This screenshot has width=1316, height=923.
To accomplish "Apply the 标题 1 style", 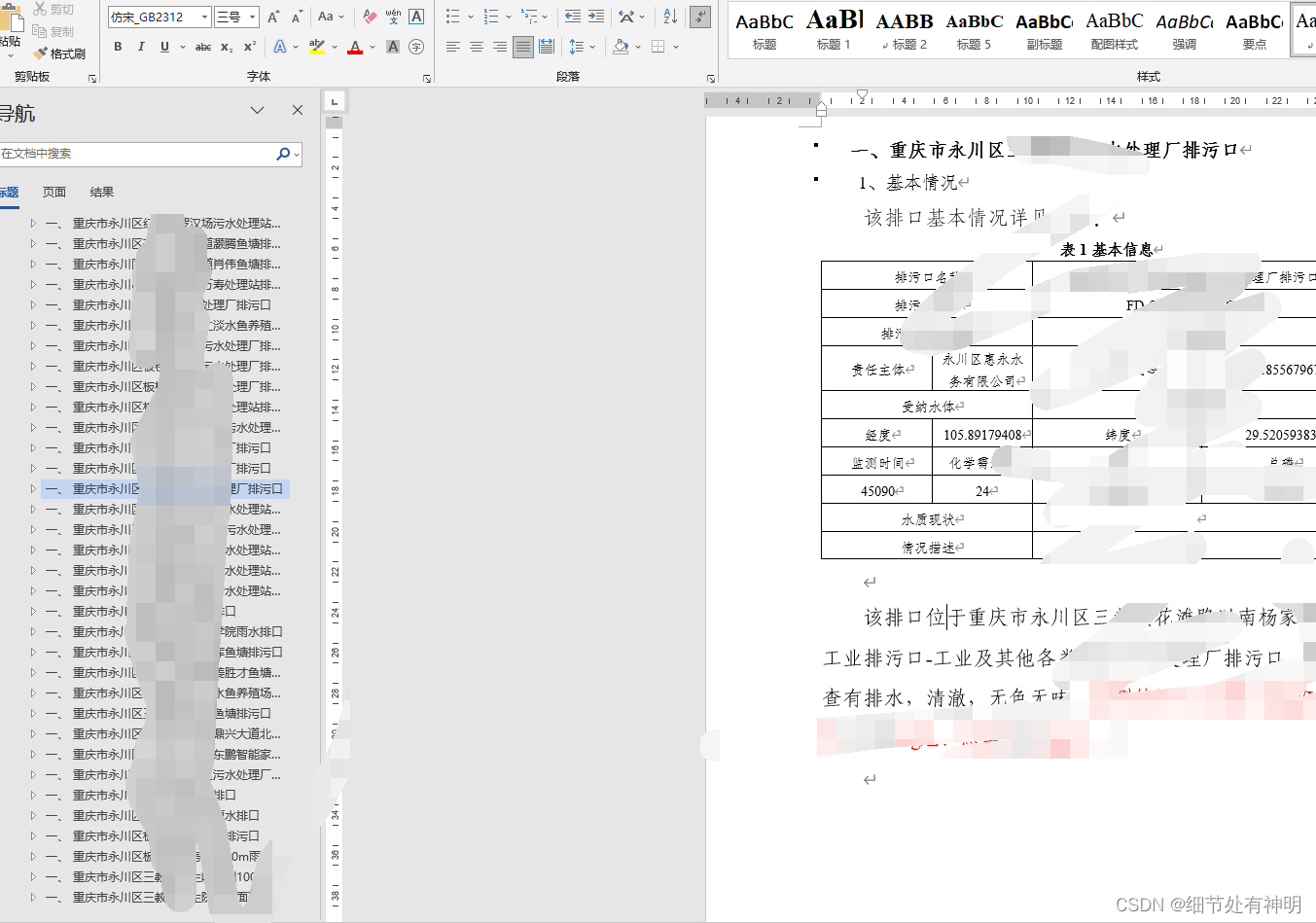I will click(x=835, y=30).
